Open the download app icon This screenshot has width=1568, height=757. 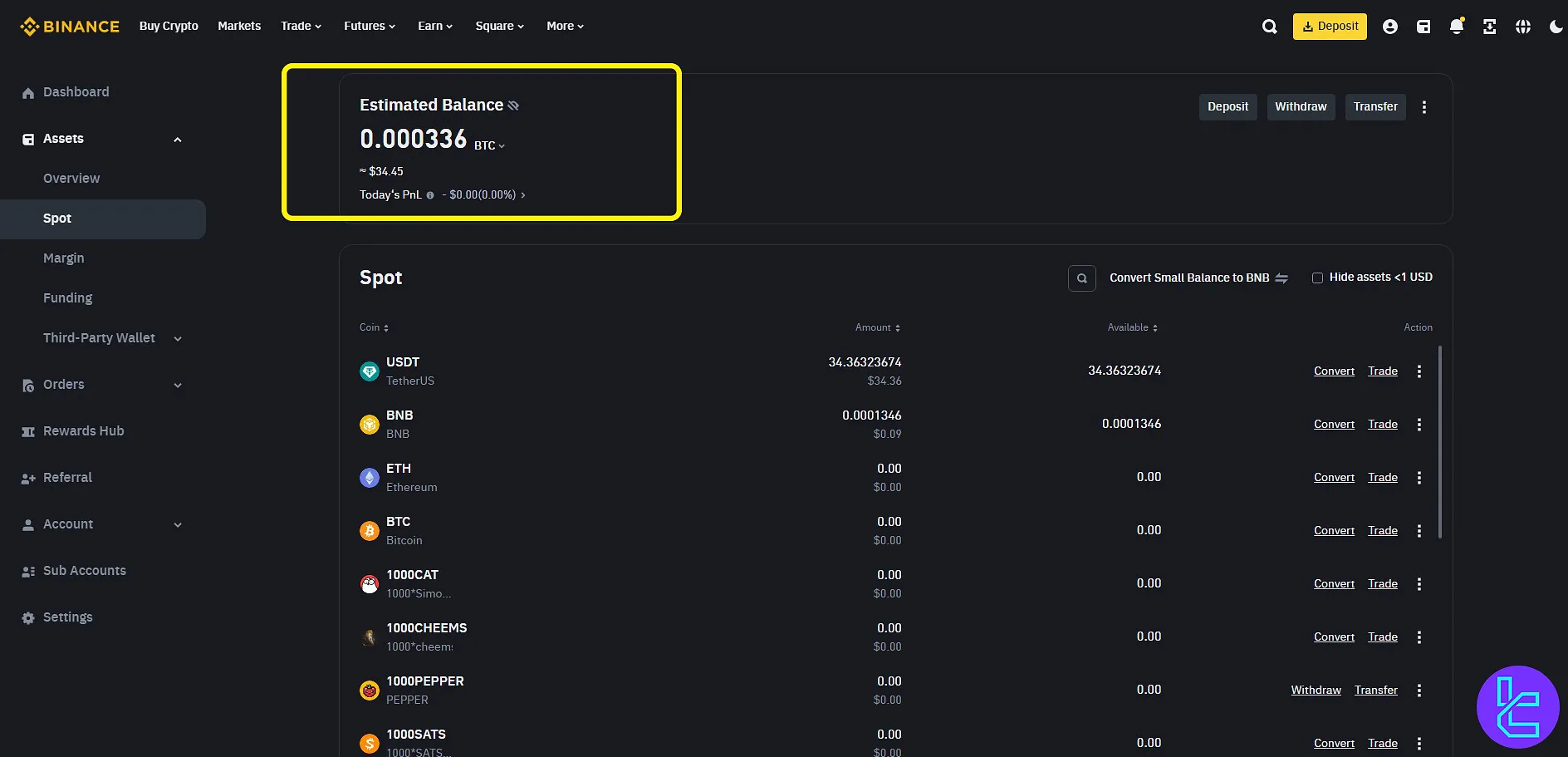coord(1489,27)
